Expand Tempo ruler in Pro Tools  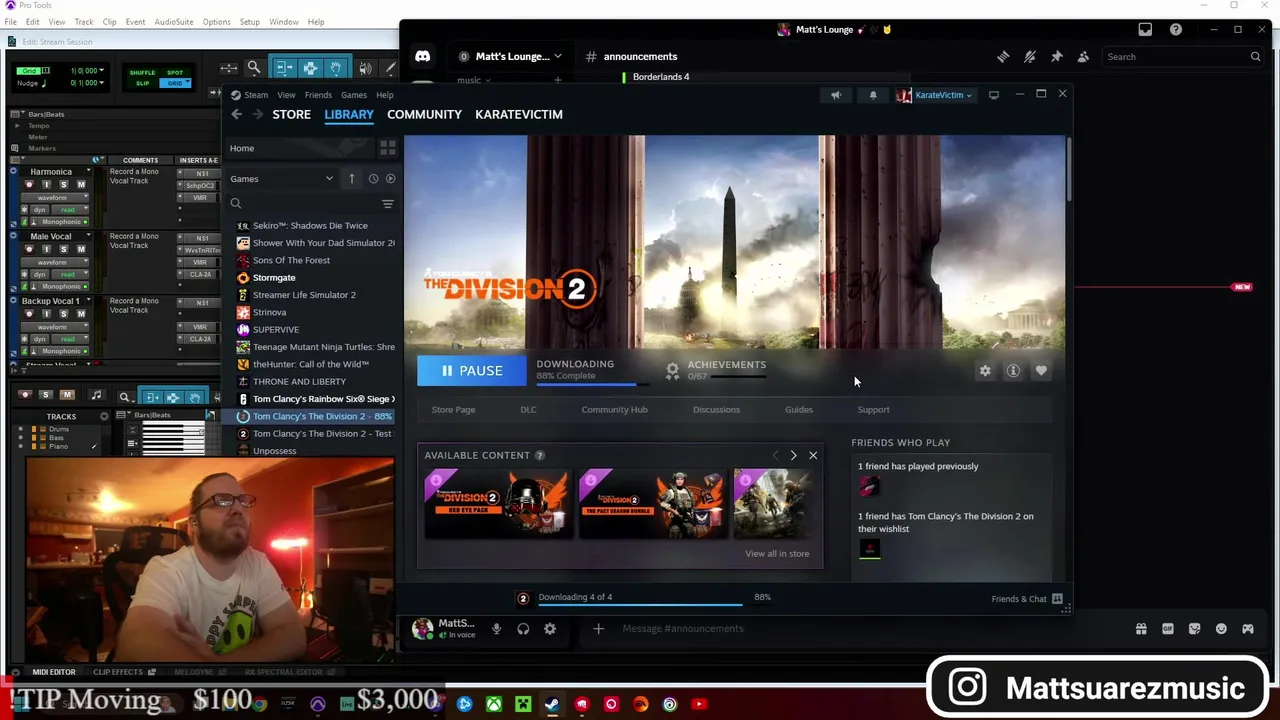tap(16, 126)
